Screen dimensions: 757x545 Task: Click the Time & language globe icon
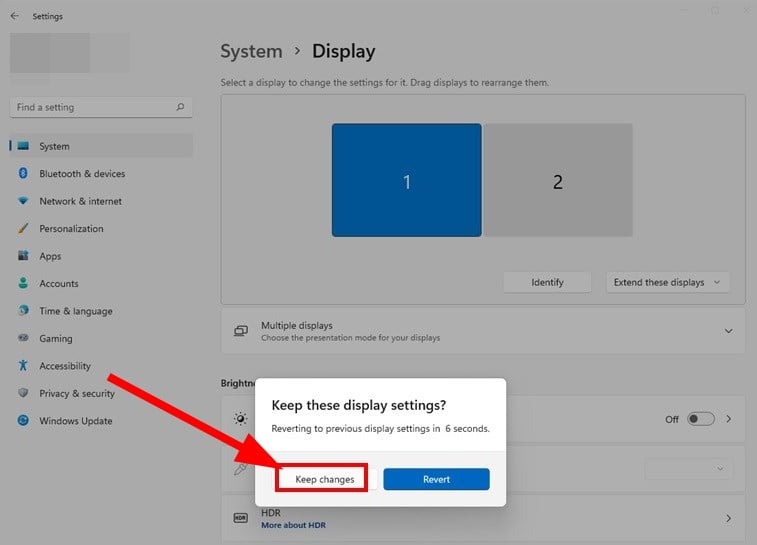coord(23,310)
